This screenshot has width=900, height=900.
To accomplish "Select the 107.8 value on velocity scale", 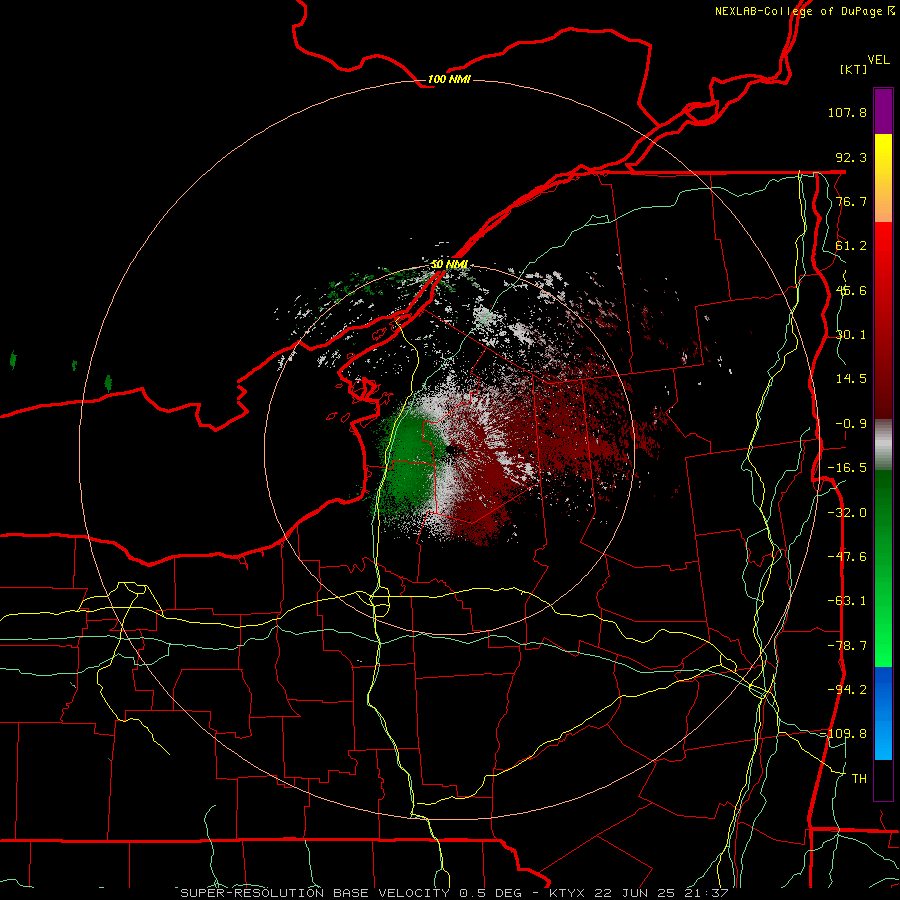I will 847,112.
